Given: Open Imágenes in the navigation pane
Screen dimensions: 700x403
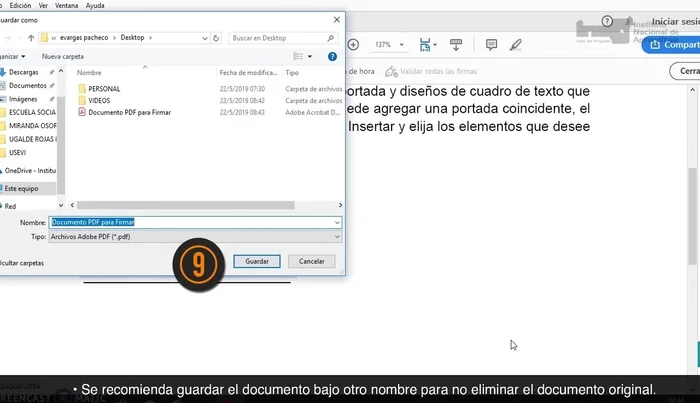Looking at the screenshot, I should click(23, 99).
